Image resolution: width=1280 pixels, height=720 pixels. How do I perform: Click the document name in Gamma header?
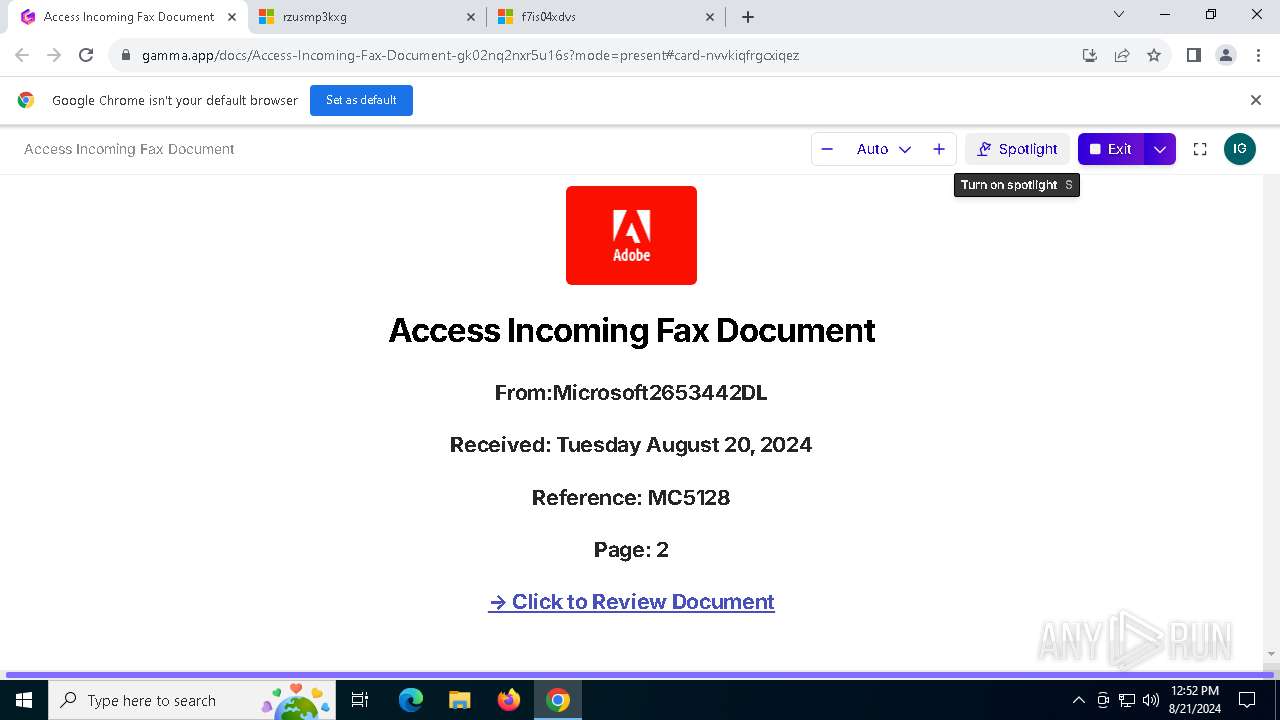[x=129, y=149]
